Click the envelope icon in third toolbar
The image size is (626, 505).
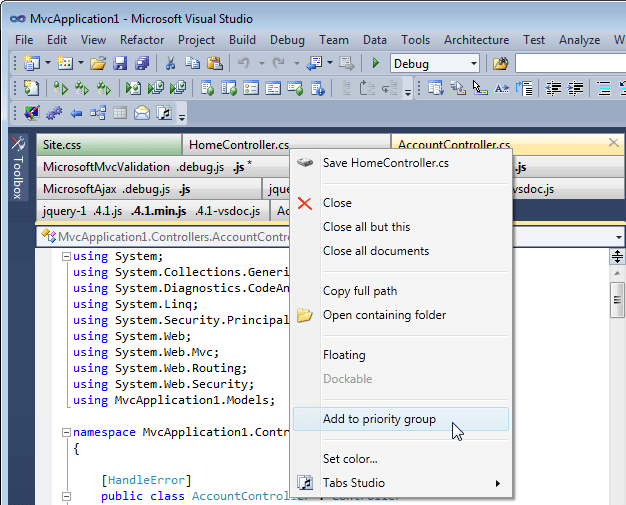point(142,113)
